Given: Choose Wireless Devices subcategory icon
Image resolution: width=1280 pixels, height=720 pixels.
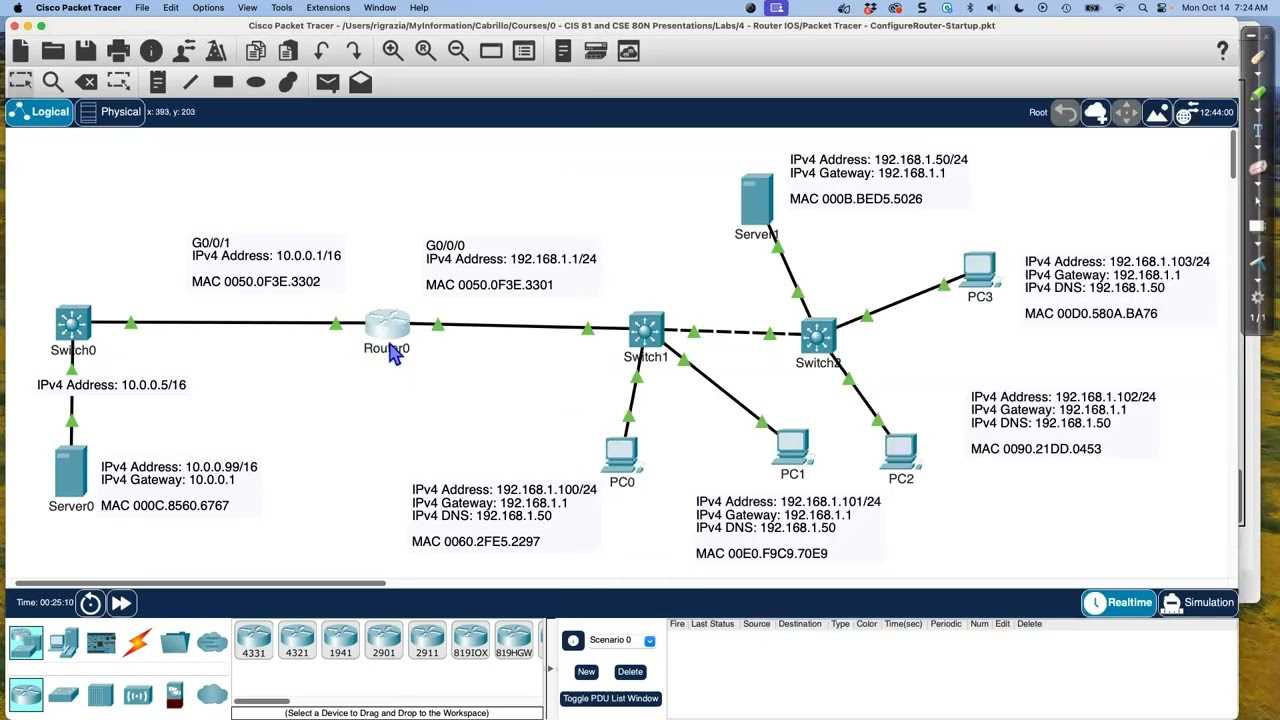Looking at the screenshot, I should tap(137, 694).
